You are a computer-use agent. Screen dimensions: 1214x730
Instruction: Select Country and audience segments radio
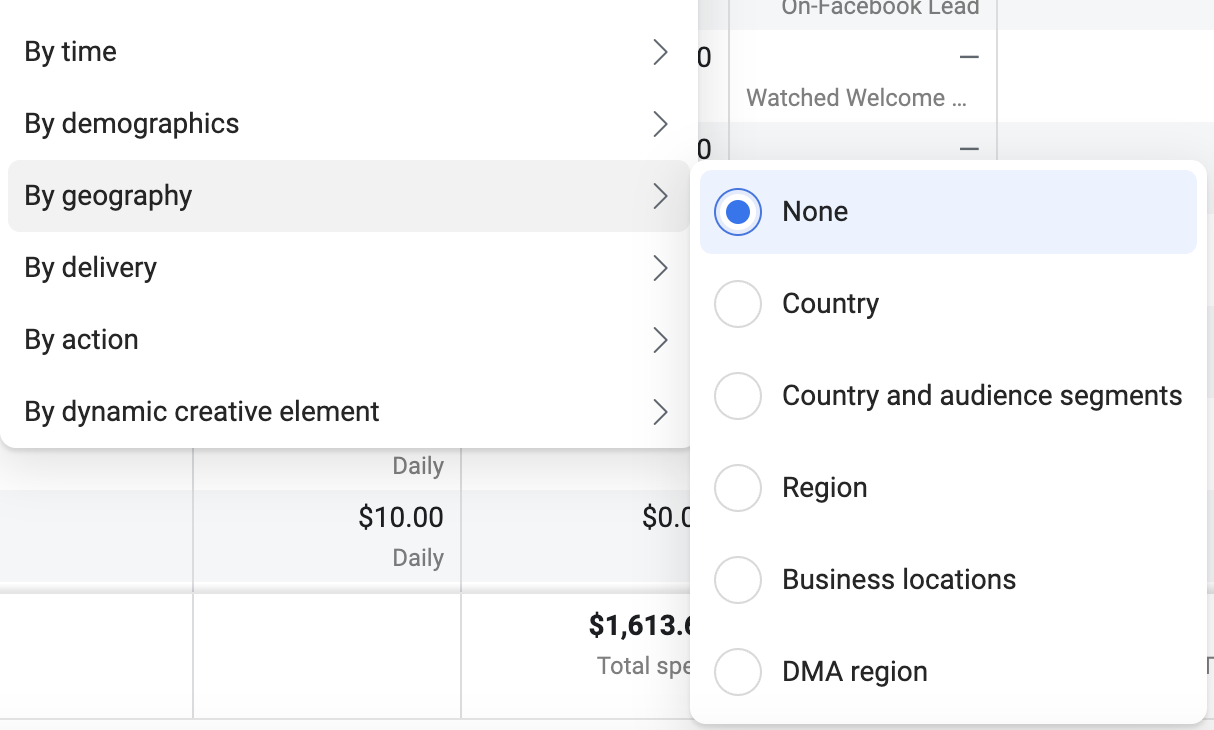[x=738, y=396]
